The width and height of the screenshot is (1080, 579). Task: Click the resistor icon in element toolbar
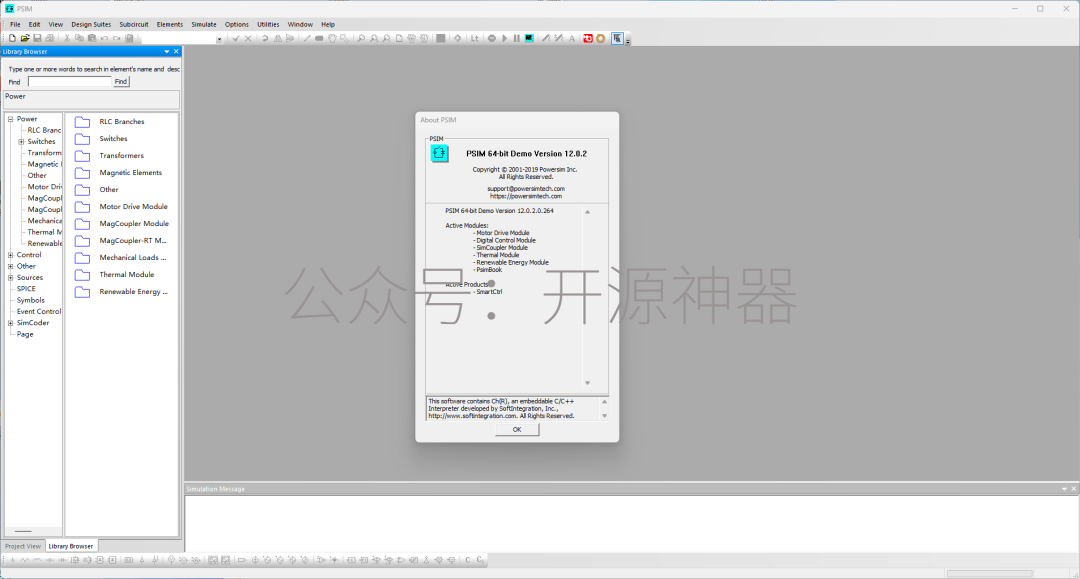point(25,560)
